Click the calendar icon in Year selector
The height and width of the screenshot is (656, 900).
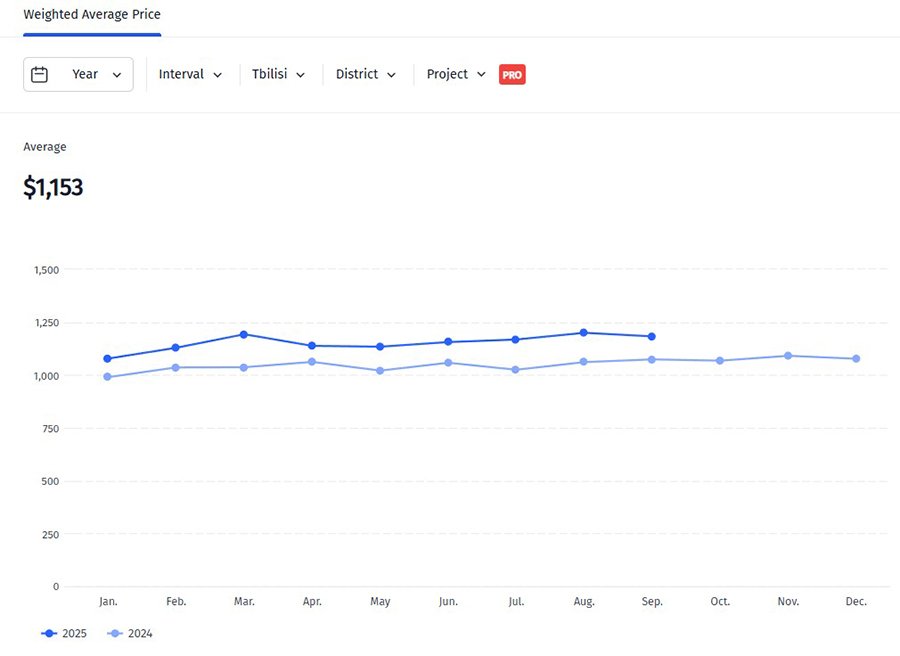(x=40, y=74)
